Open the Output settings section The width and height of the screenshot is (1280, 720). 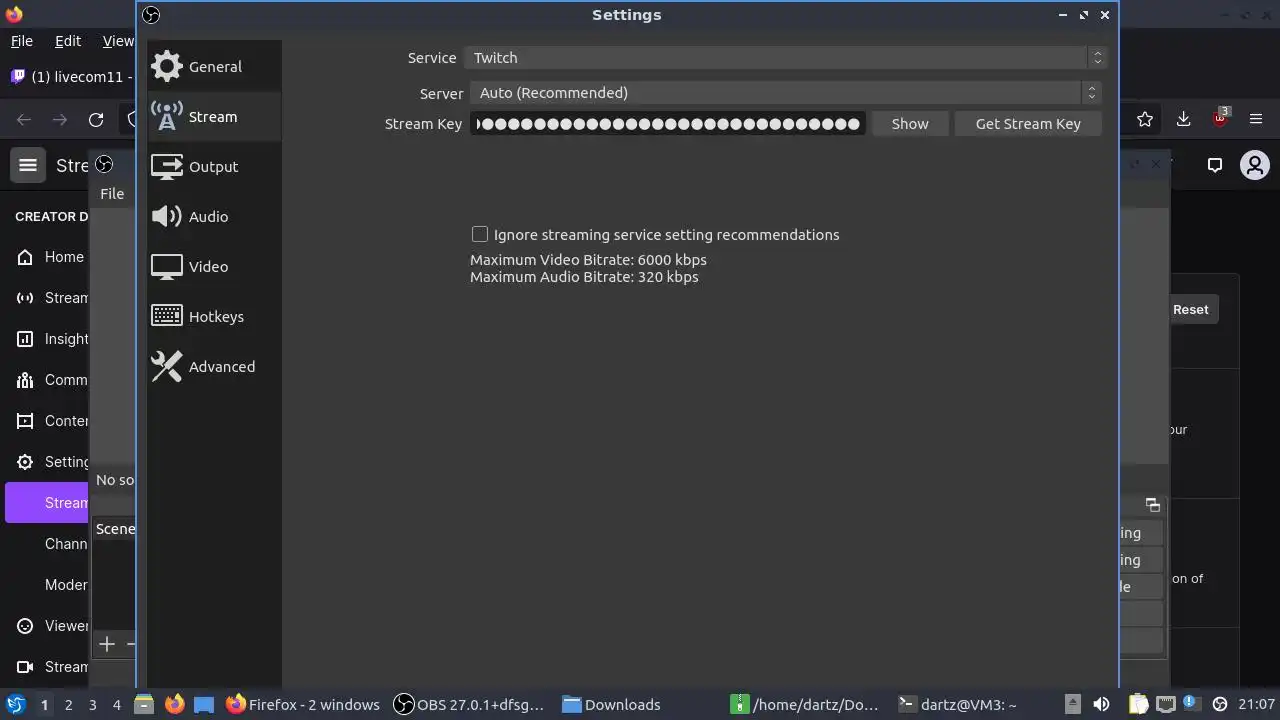click(213, 166)
